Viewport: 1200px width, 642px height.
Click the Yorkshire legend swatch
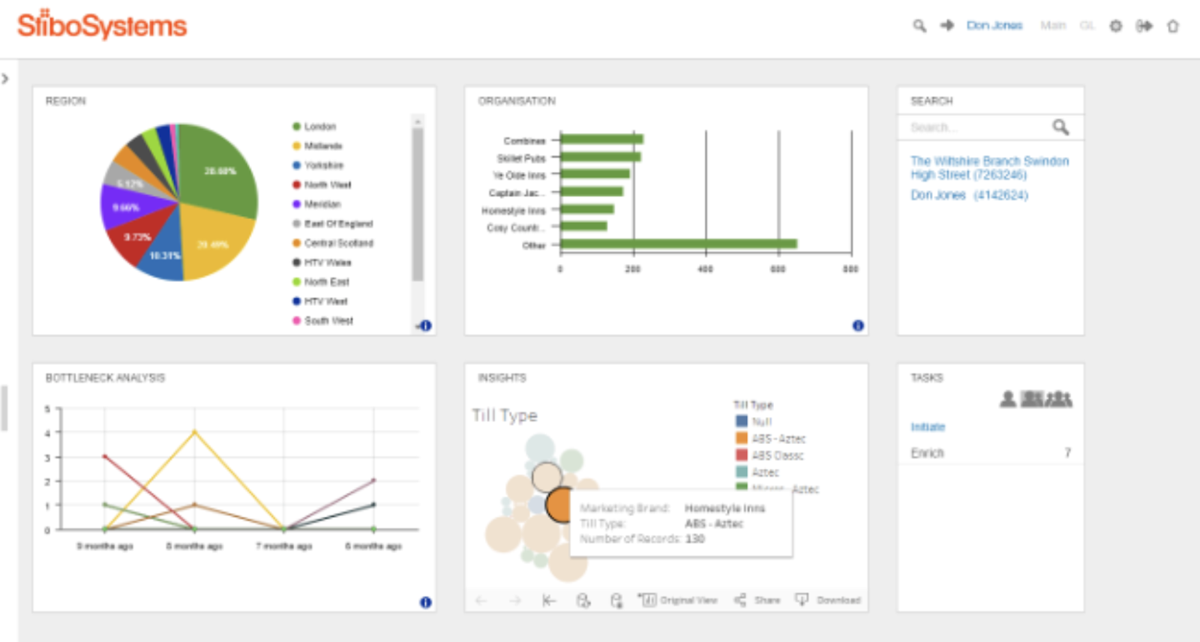pos(297,165)
